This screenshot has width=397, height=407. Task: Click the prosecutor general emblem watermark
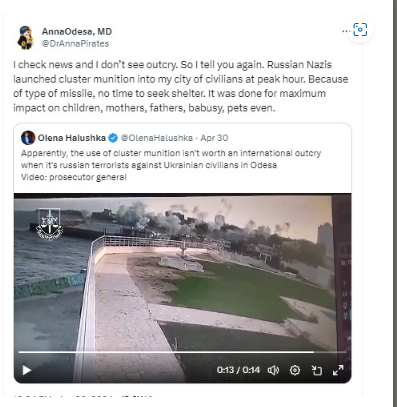pos(49,223)
